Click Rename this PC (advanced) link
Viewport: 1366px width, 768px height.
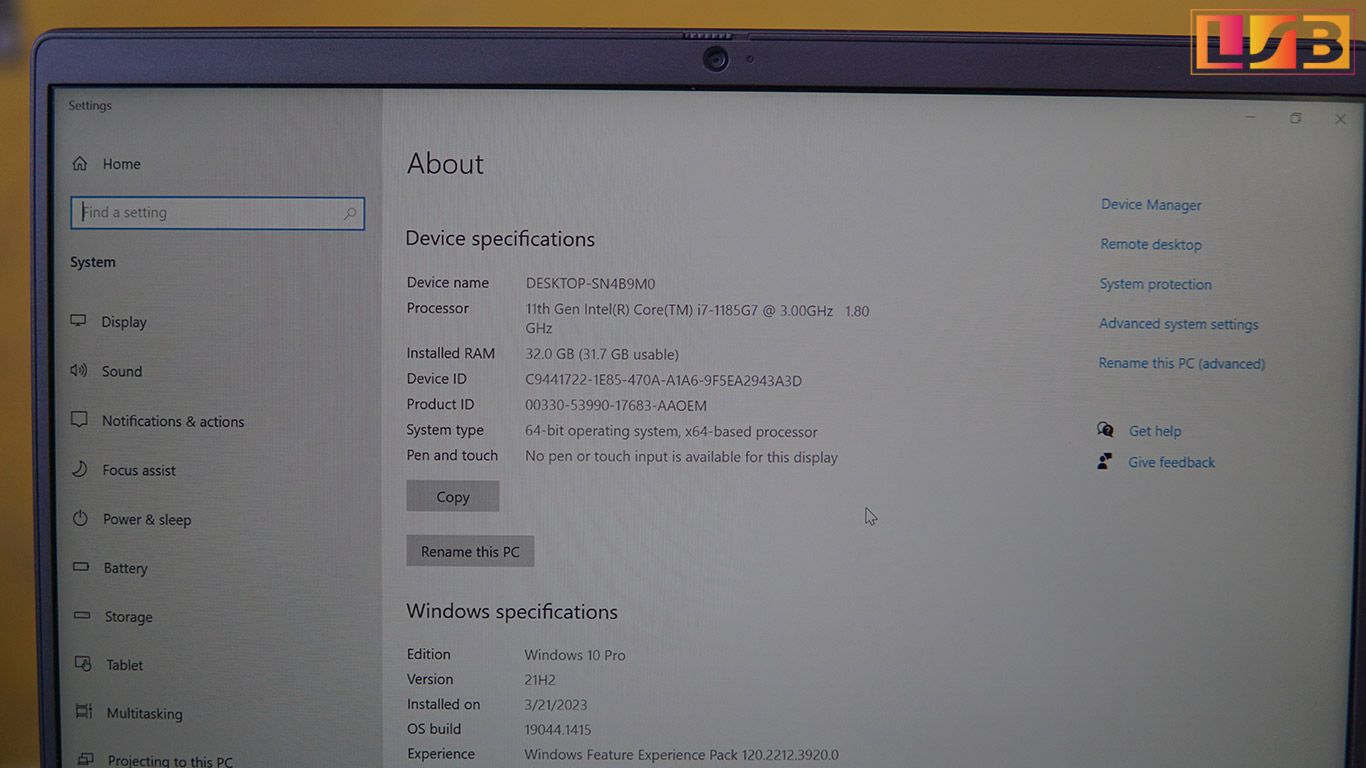click(1182, 363)
